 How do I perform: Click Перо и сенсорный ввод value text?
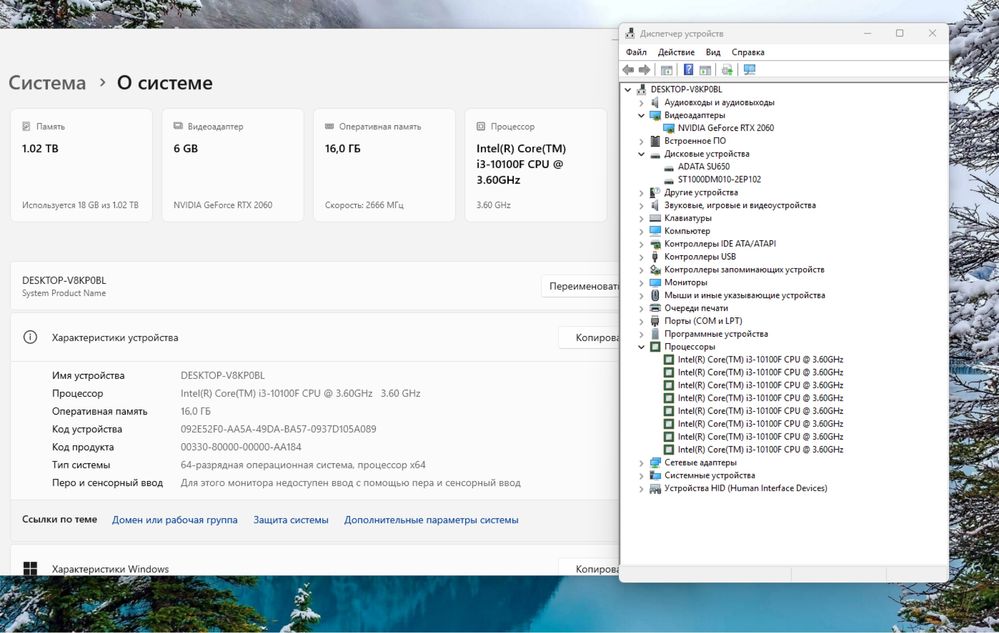pos(350,483)
